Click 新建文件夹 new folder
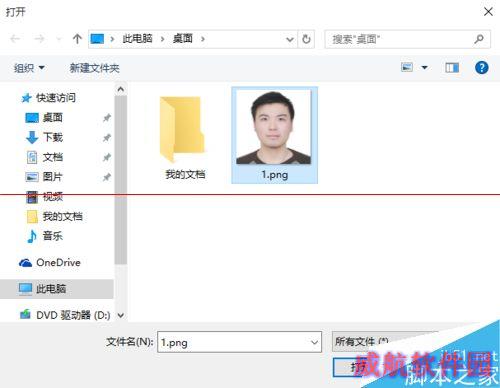The width and height of the screenshot is (500, 388). pos(95,68)
